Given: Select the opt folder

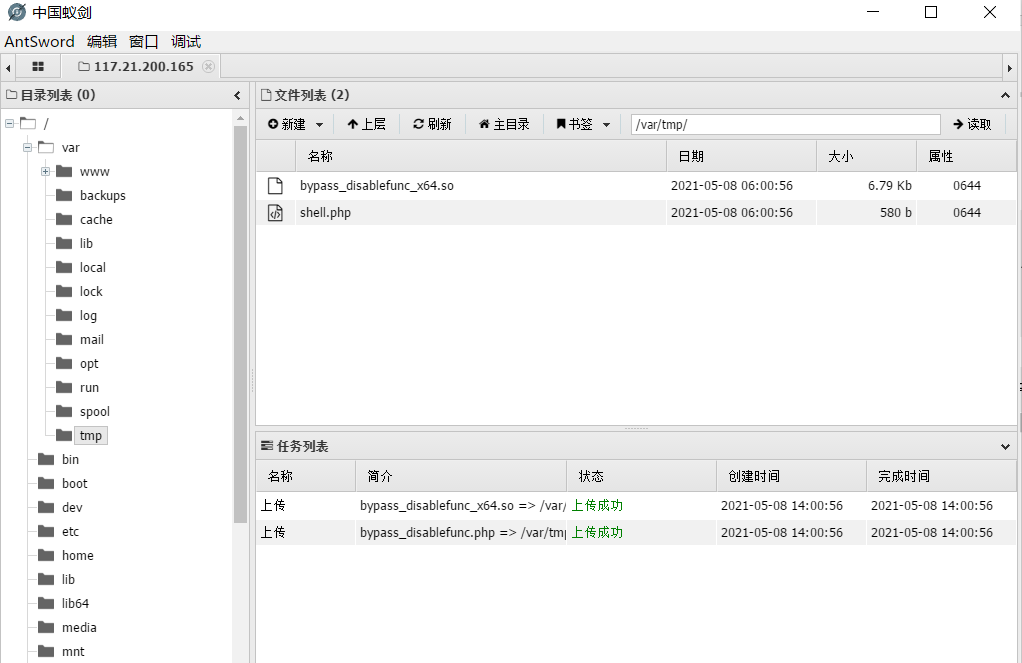Looking at the screenshot, I should click(x=89, y=364).
